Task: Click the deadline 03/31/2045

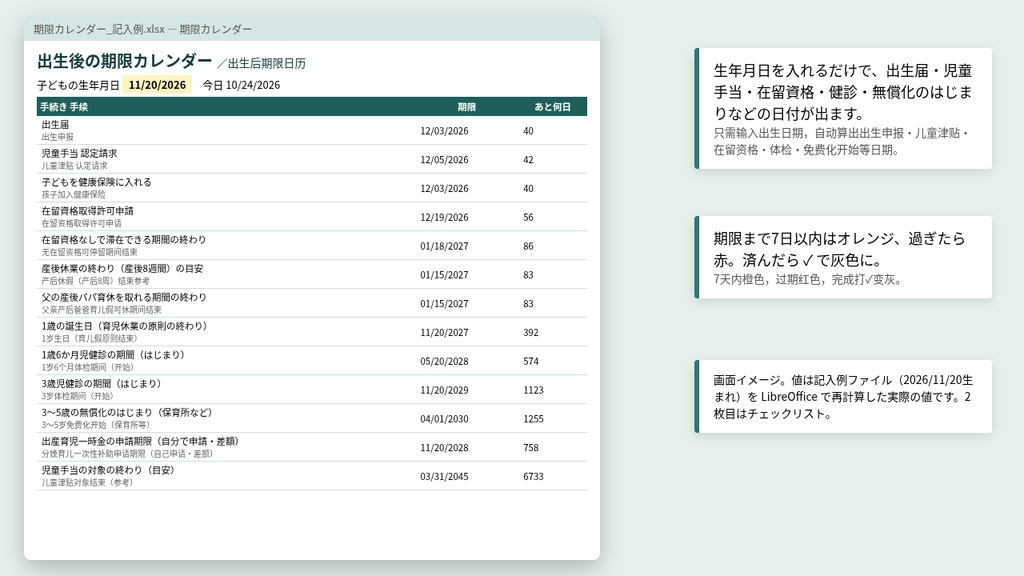Action: coord(444,475)
